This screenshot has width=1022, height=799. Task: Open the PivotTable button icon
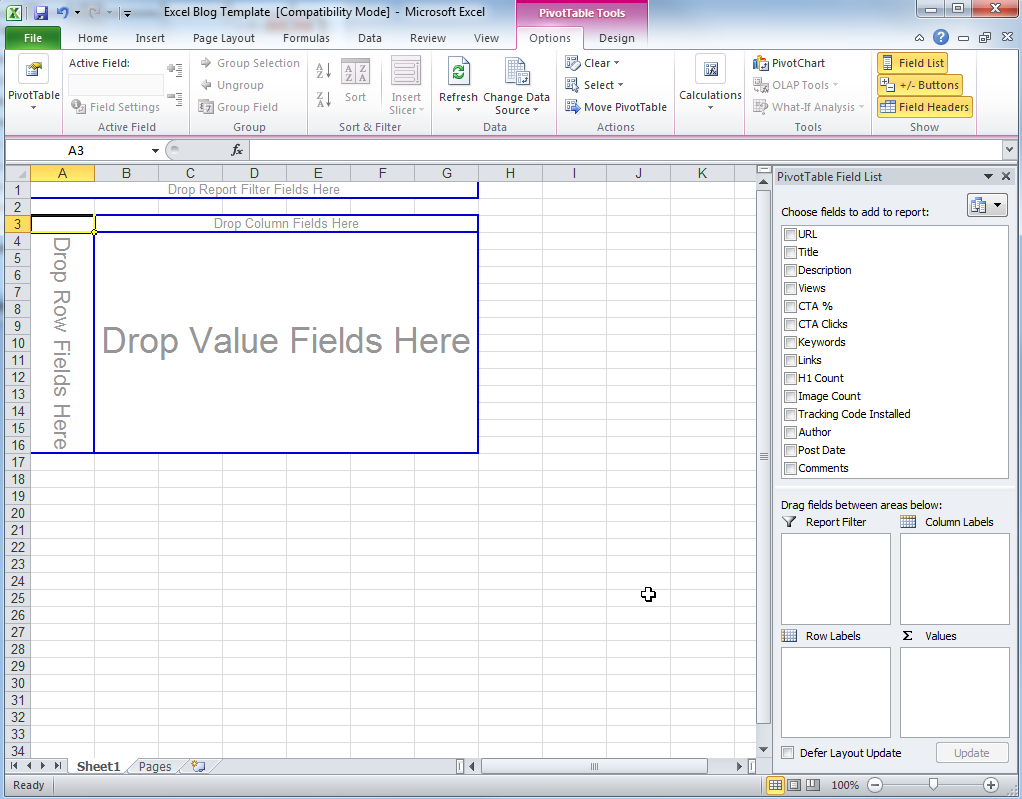click(x=33, y=70)
